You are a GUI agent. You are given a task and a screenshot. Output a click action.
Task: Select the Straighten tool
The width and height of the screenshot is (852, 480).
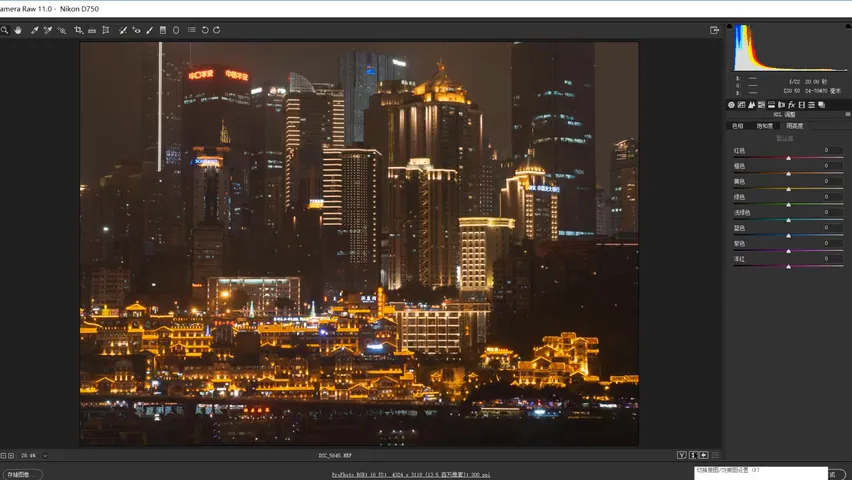point(92,30)
